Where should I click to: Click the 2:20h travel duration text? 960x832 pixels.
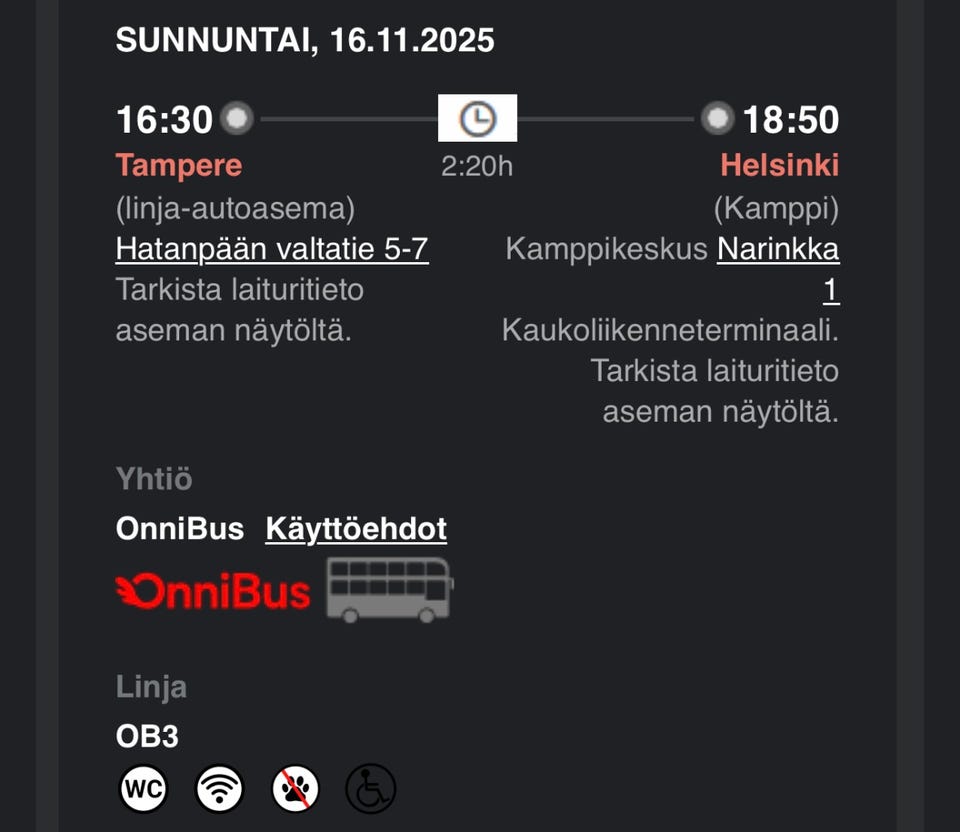pyautogui.click(x=477, y=166)
